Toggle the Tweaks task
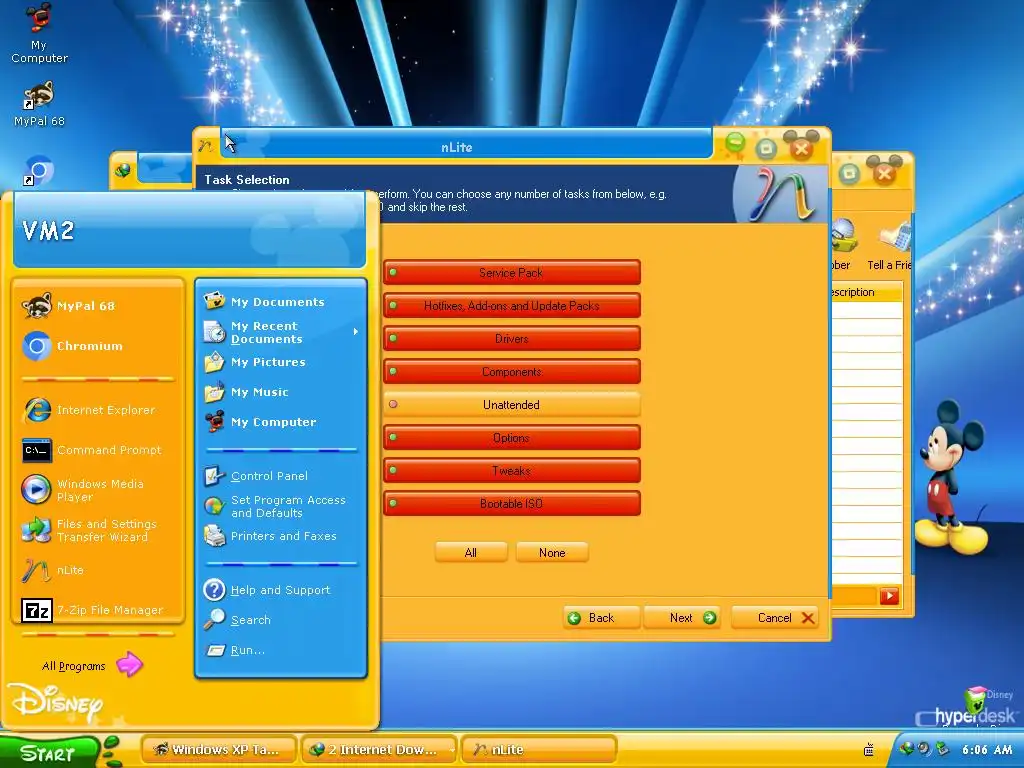 pos(511,470)
